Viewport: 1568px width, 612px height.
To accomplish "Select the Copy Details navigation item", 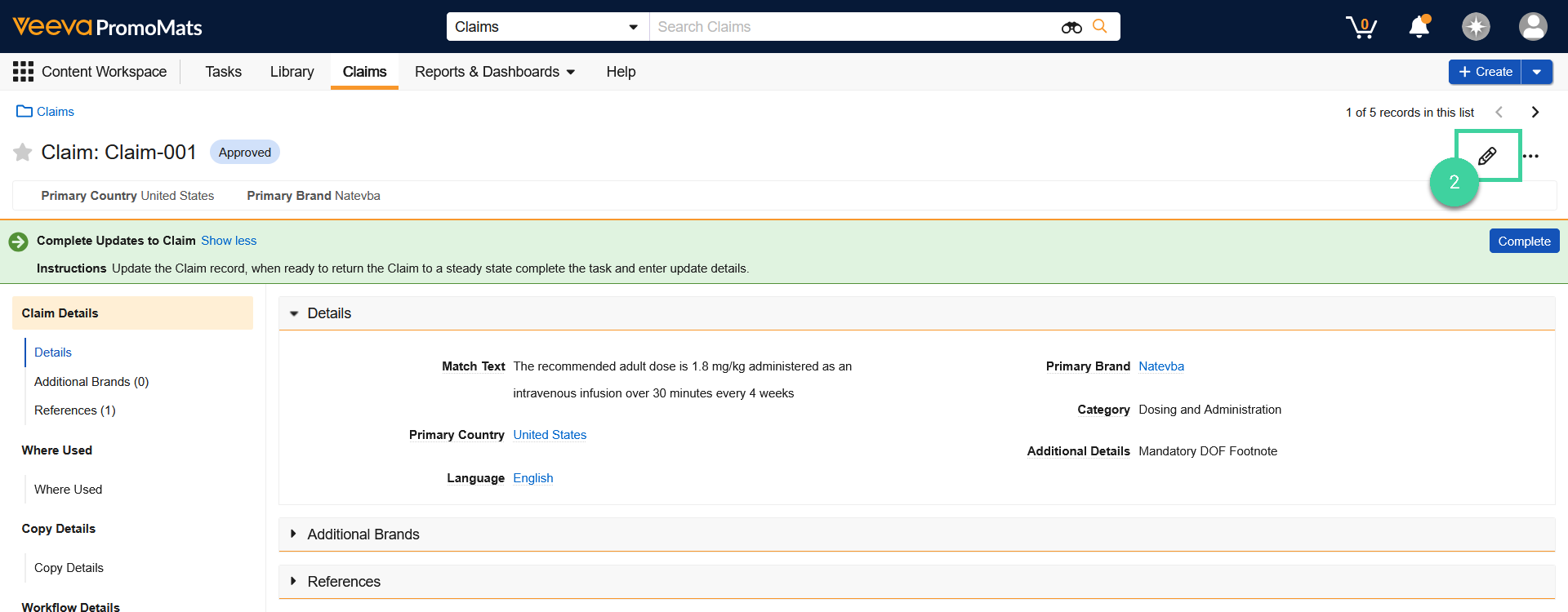I will point(69,568).
